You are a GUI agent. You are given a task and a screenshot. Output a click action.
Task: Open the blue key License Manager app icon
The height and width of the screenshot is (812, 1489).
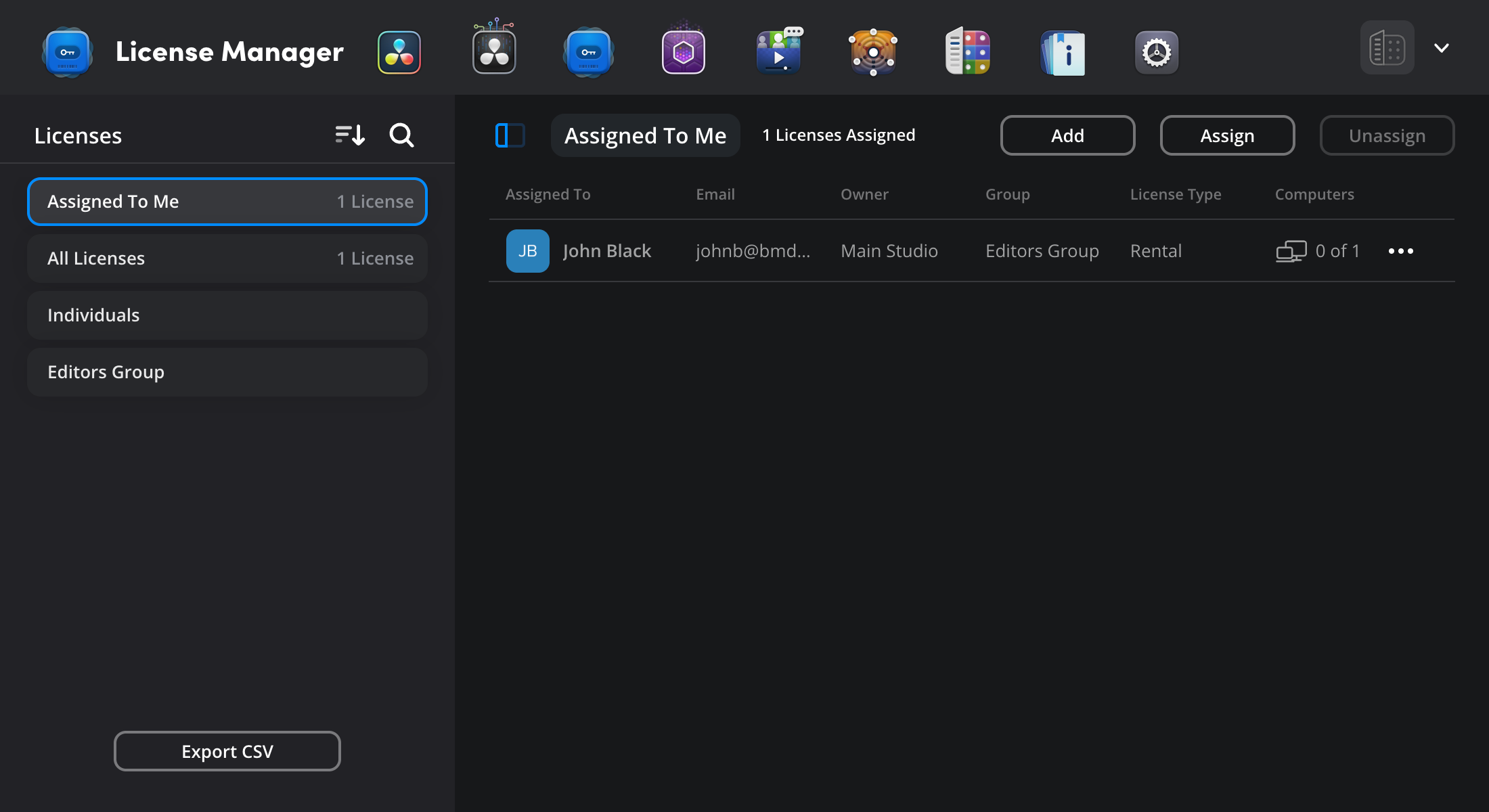tap(589, 52)
